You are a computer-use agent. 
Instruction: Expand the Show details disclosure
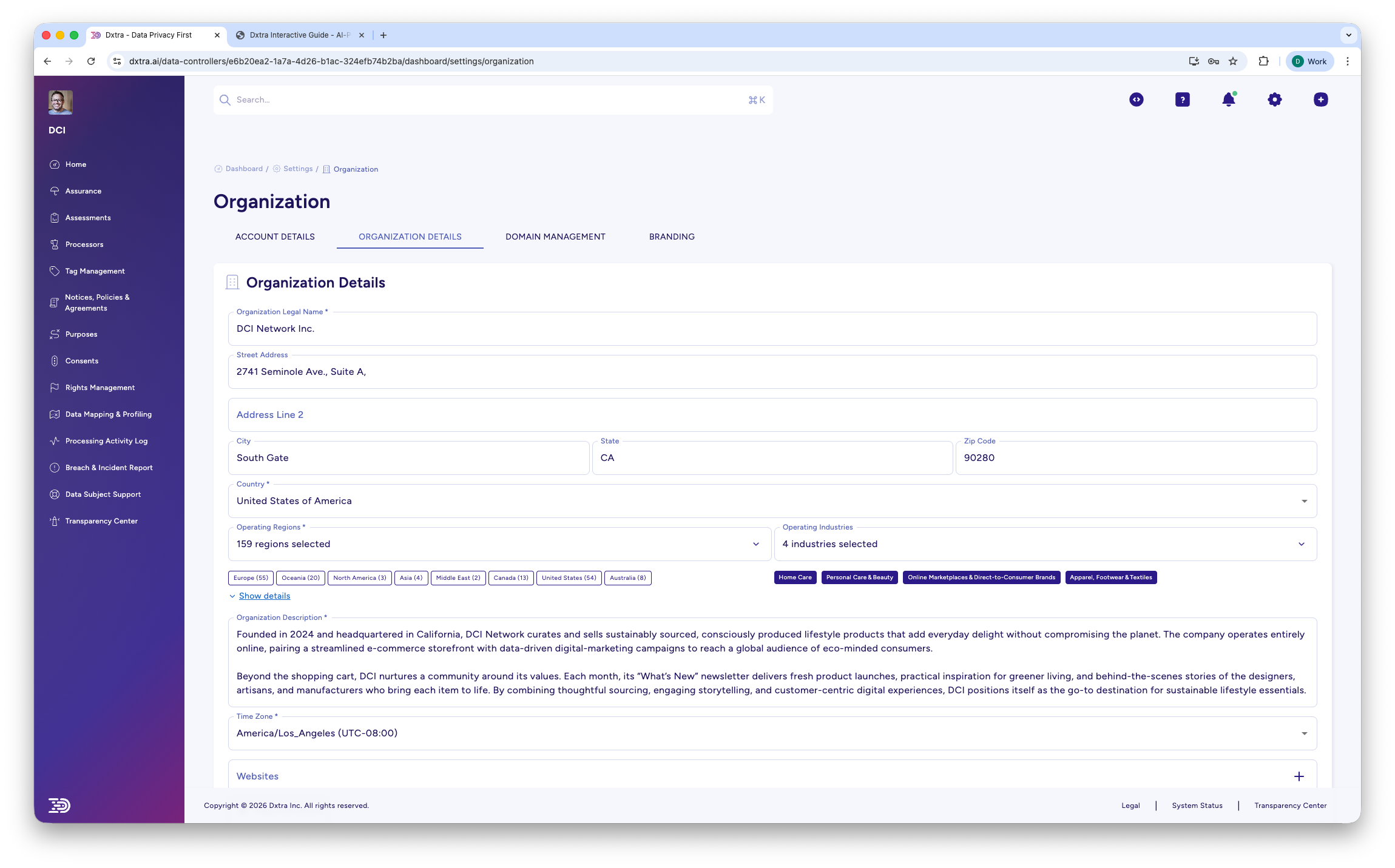264,596
